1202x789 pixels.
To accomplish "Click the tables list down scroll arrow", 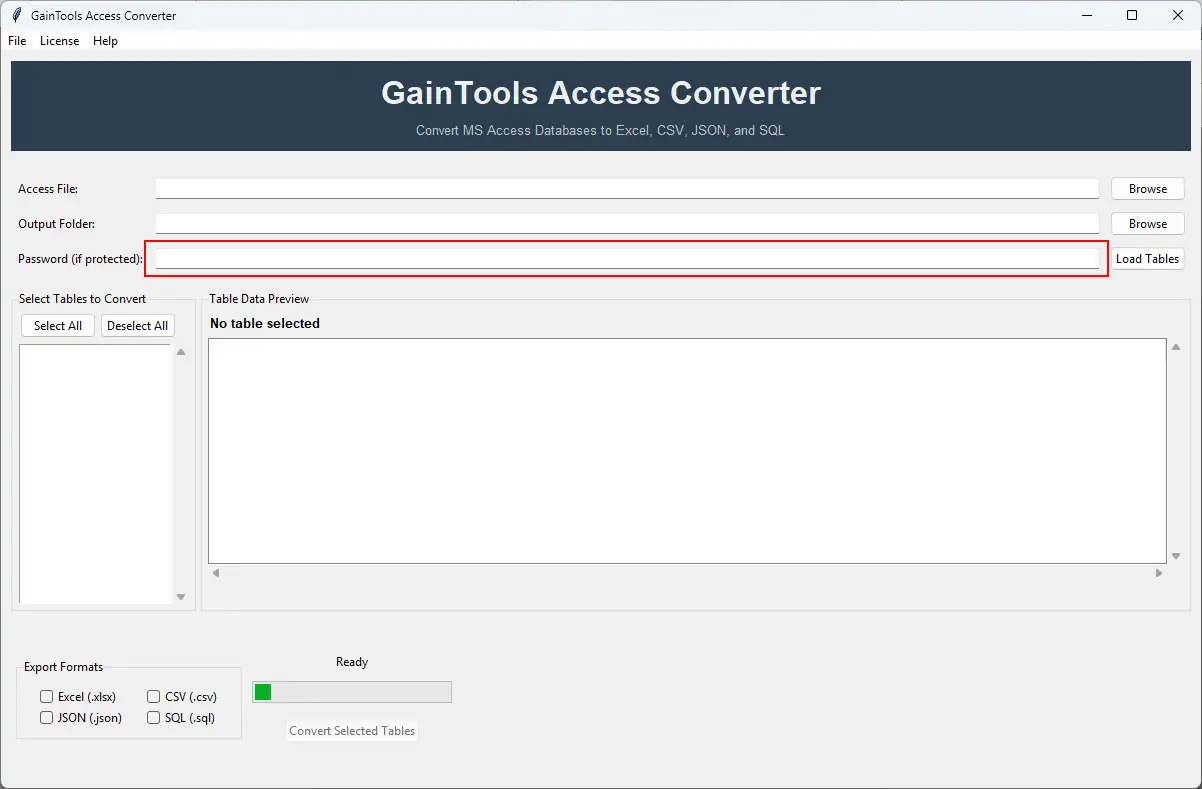I will click(x=181, y=597).
